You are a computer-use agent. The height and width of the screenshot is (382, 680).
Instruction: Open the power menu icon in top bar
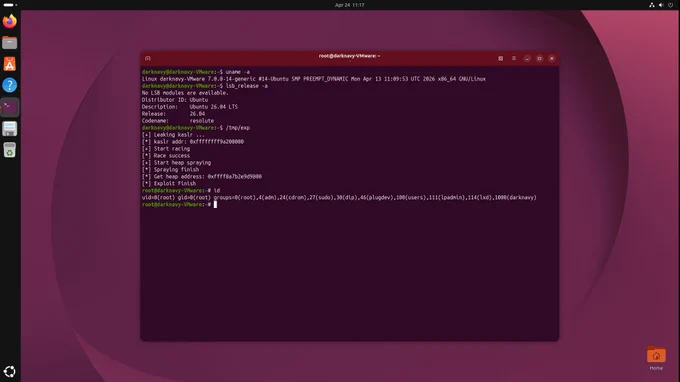click(x=670, y=5)
